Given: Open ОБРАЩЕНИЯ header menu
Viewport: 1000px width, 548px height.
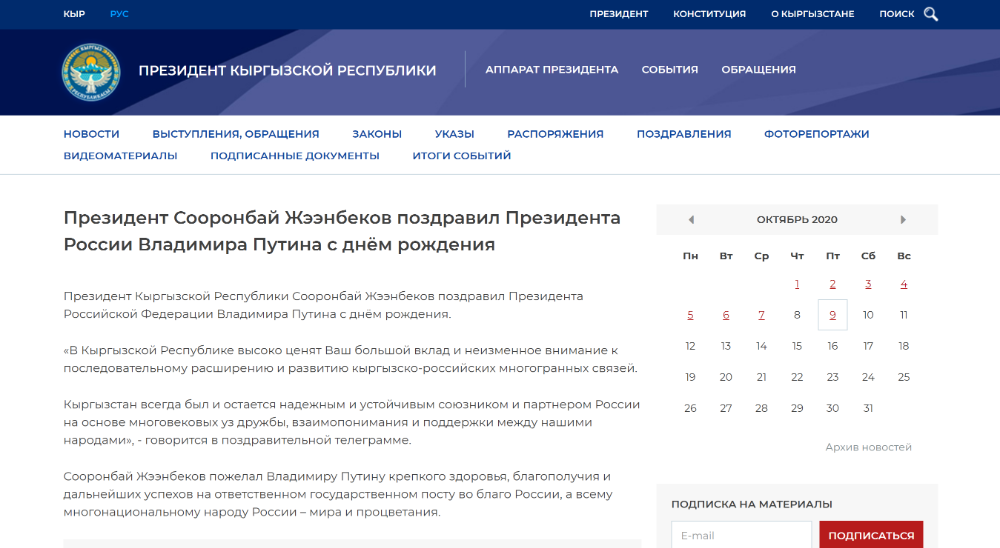Looking at the screenshot, I should [x=758, y=70].
